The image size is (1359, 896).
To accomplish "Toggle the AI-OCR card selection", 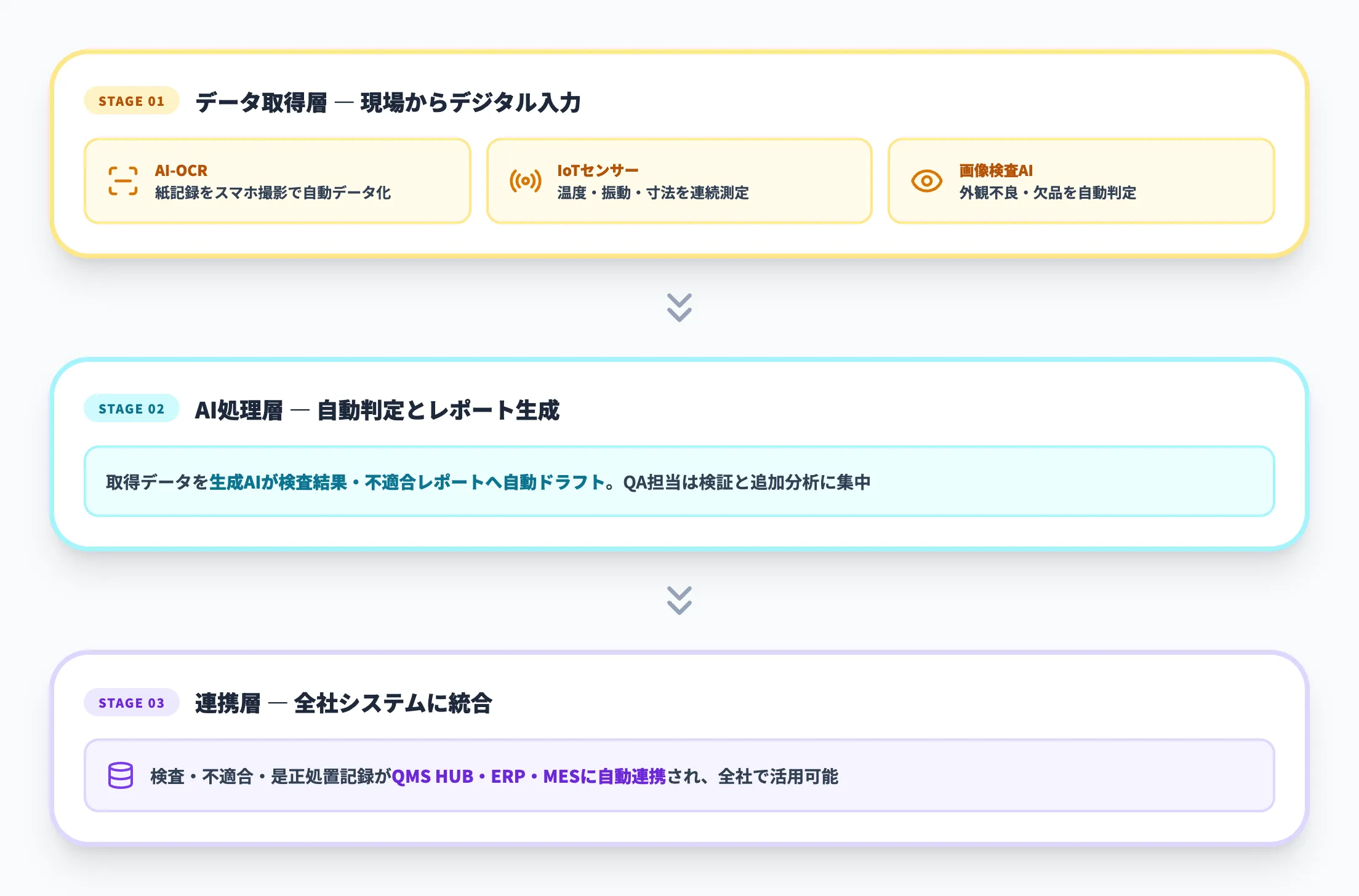I will click(x=277, y=180).
